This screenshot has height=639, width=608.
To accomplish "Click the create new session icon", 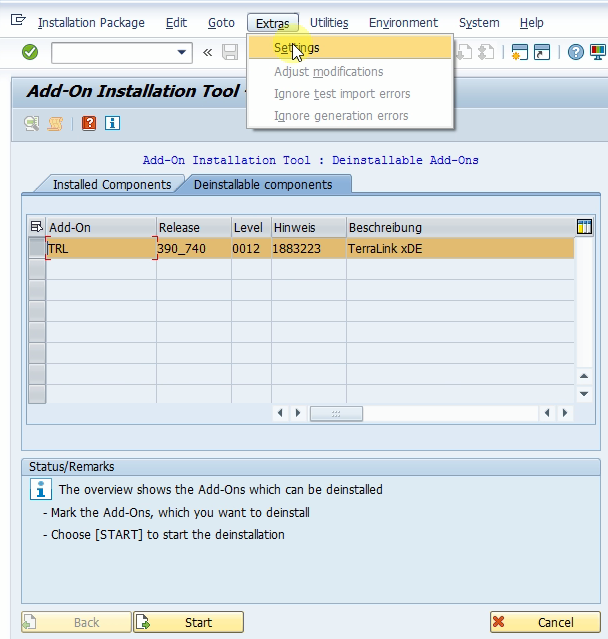I will (x=519, y=52).
